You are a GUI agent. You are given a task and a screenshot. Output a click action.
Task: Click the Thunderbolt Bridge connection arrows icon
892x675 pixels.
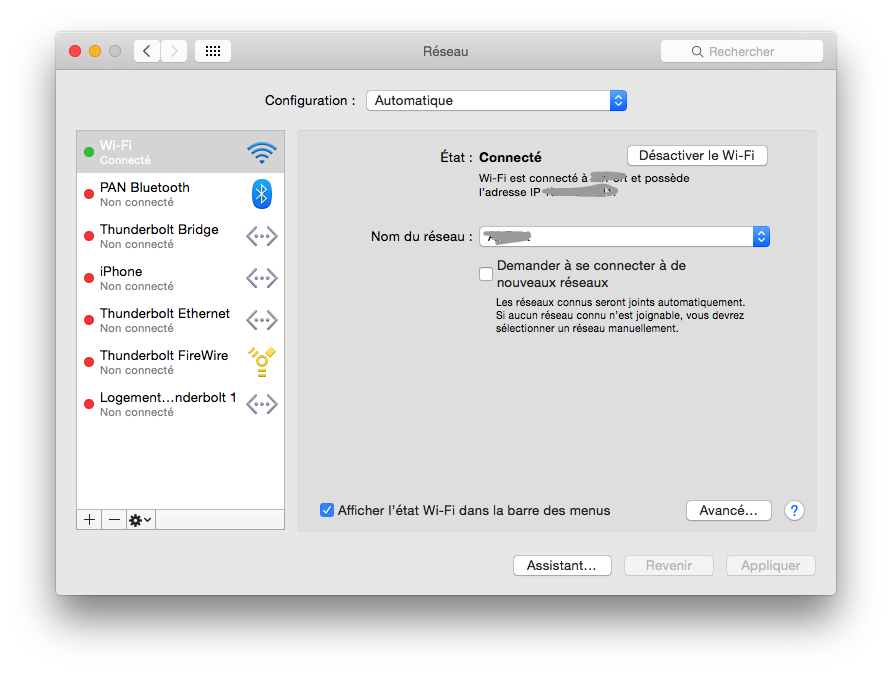coord(262,236)
